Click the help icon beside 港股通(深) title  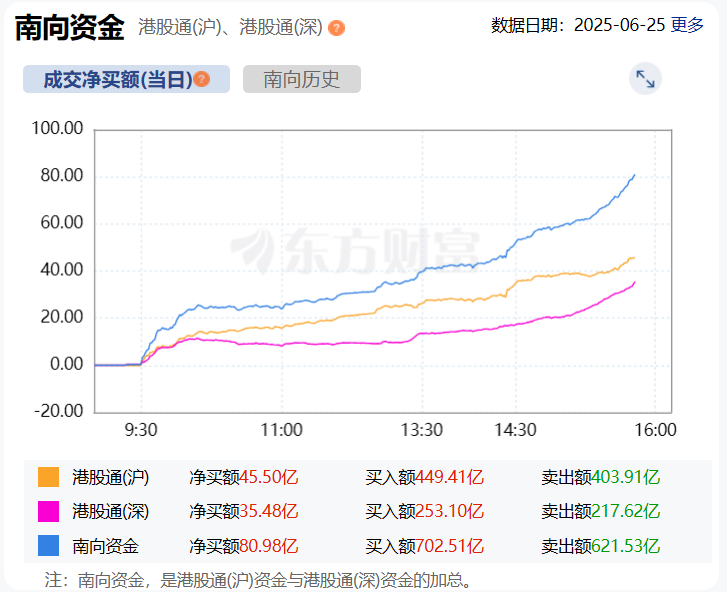[x=336, y=28]
